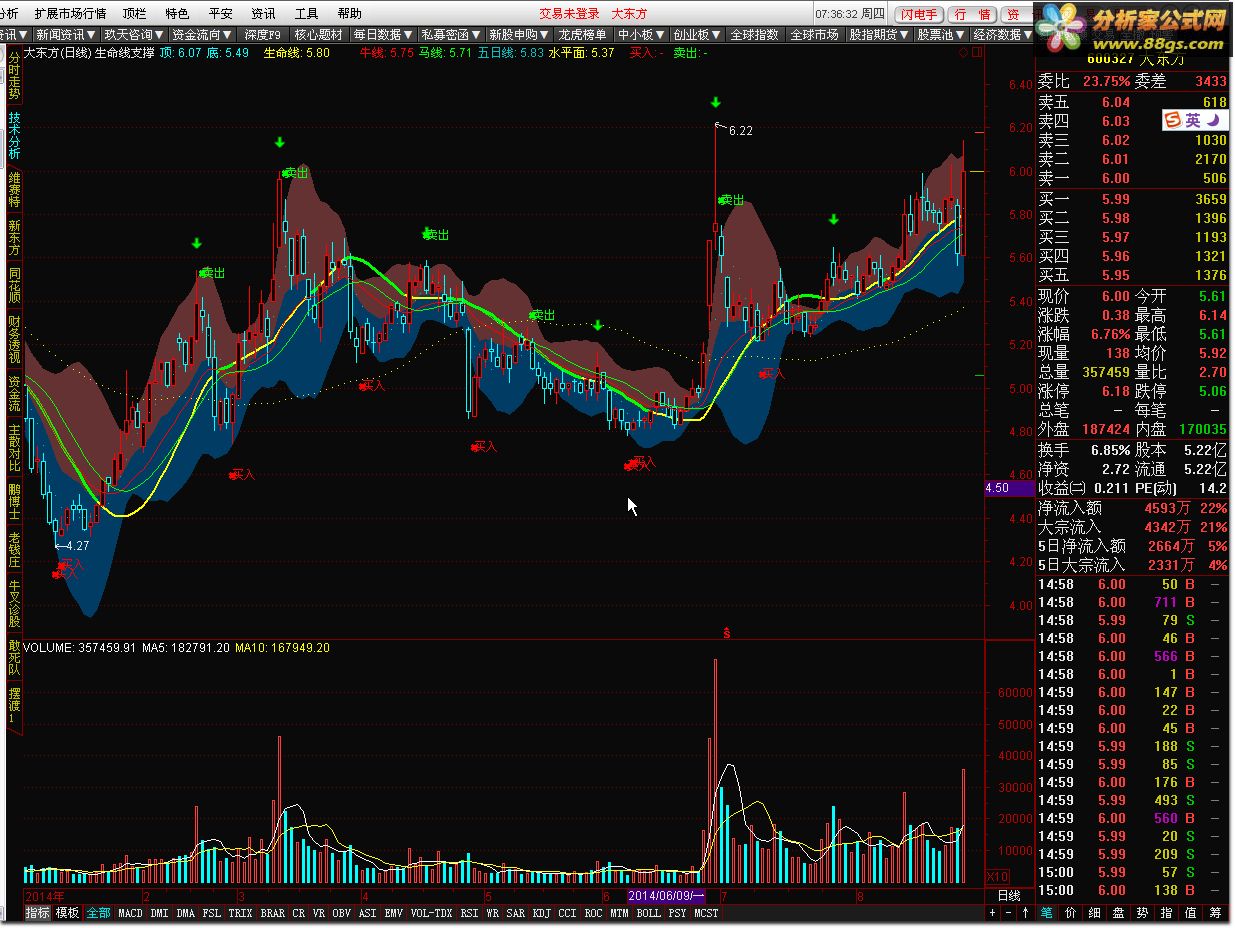The height and width of the screenshot is (928, 1235).
Task: Click the 闪电手 button
Action: 918,14
